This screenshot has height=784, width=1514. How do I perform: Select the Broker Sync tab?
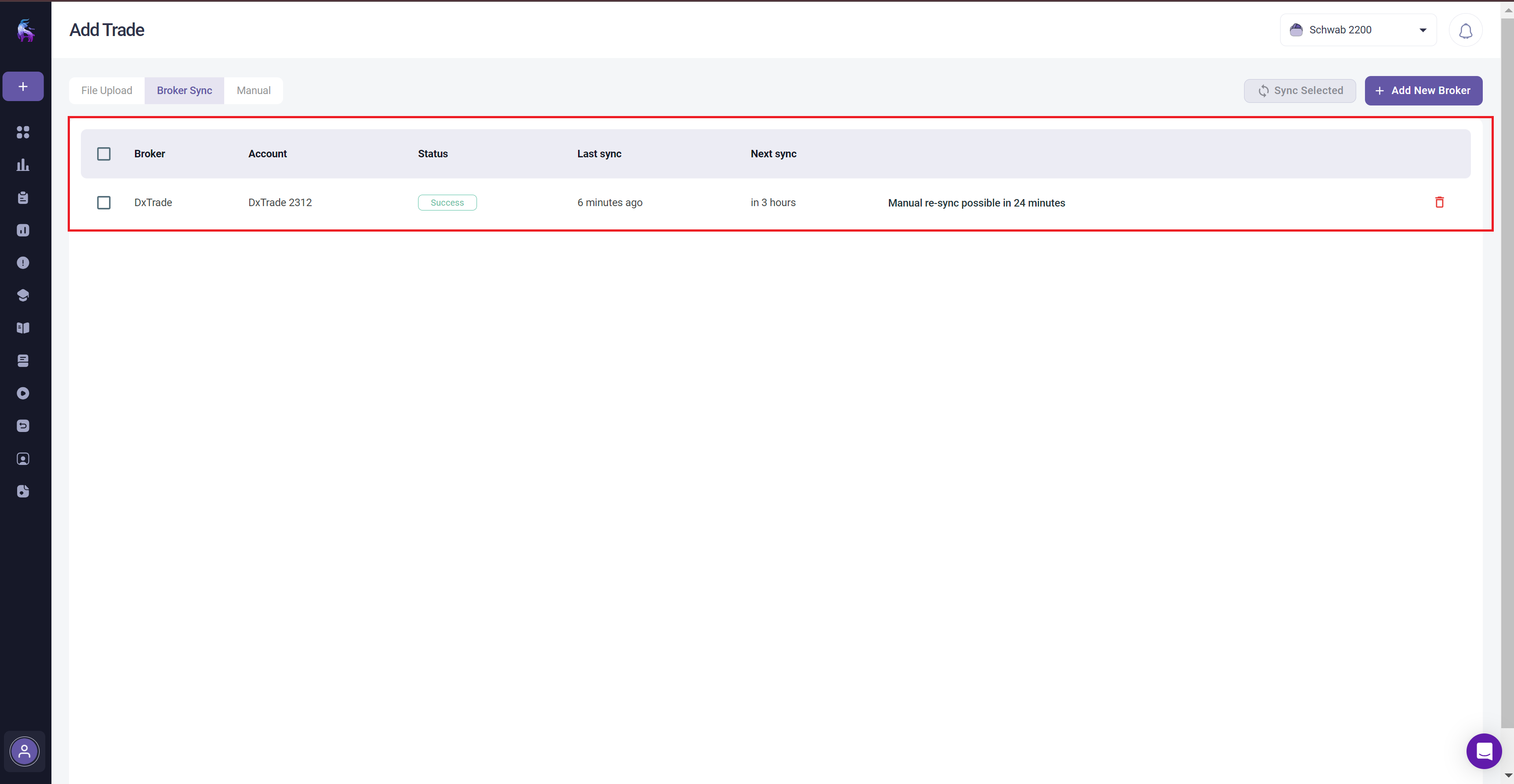coord(184,91)
